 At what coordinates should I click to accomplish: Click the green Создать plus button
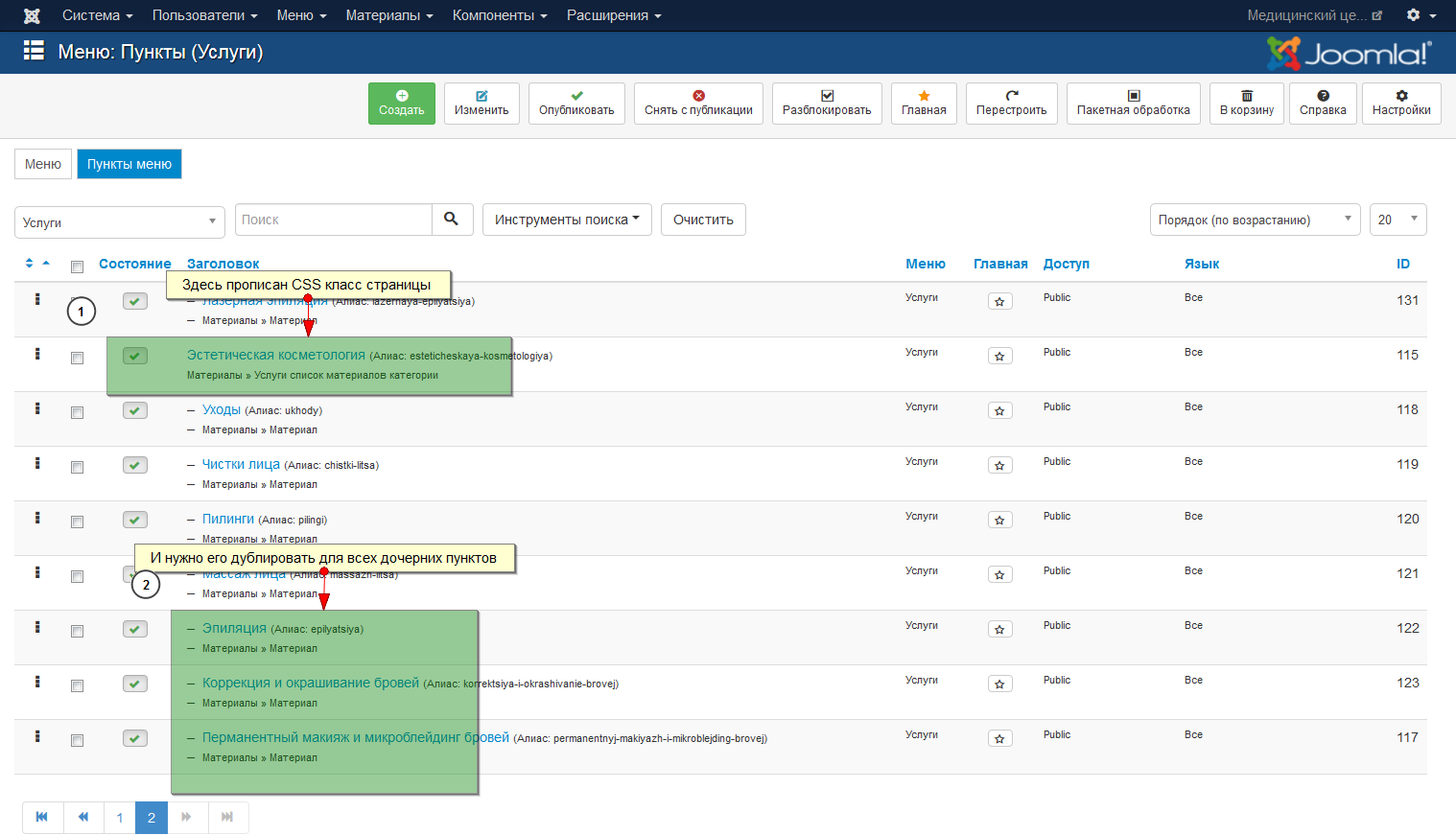[x=401, y=104]
